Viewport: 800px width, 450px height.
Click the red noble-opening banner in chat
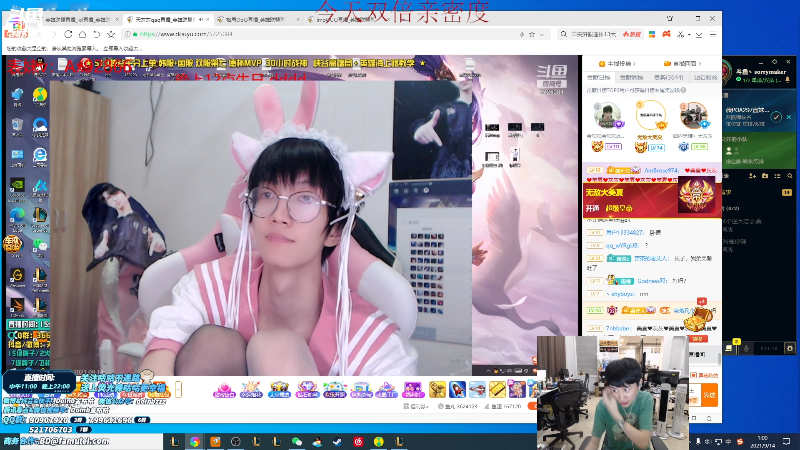coord(652,200)
